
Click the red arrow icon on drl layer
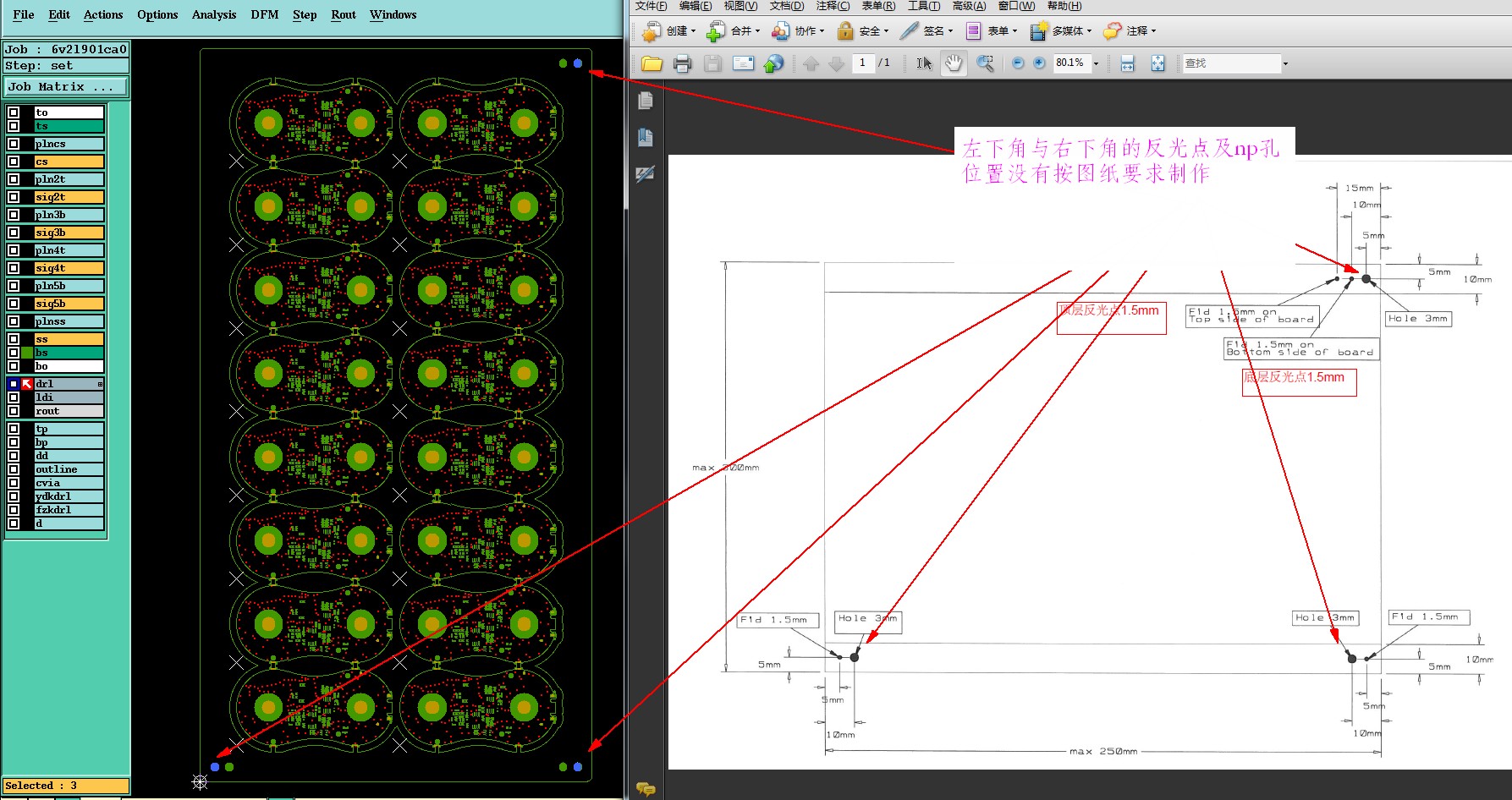27,384
